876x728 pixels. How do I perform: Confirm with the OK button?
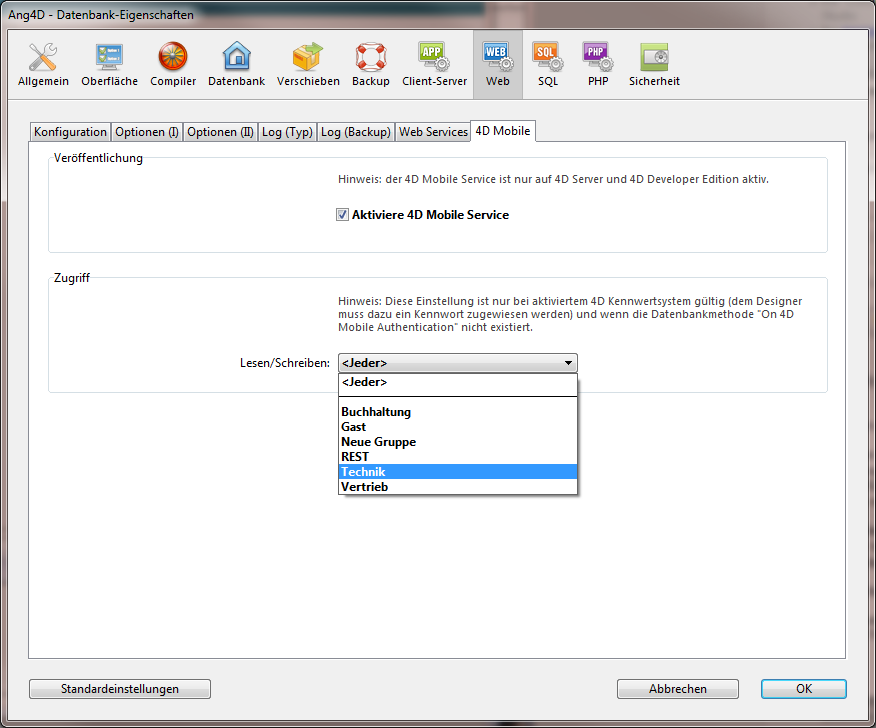804,689
